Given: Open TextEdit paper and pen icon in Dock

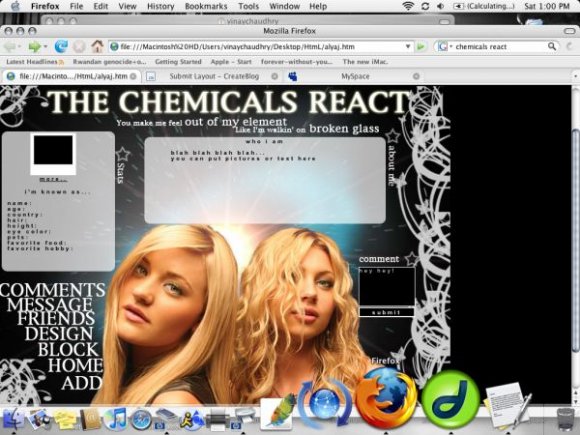Looking at the screenshot, I should click(x=507, y=406).
